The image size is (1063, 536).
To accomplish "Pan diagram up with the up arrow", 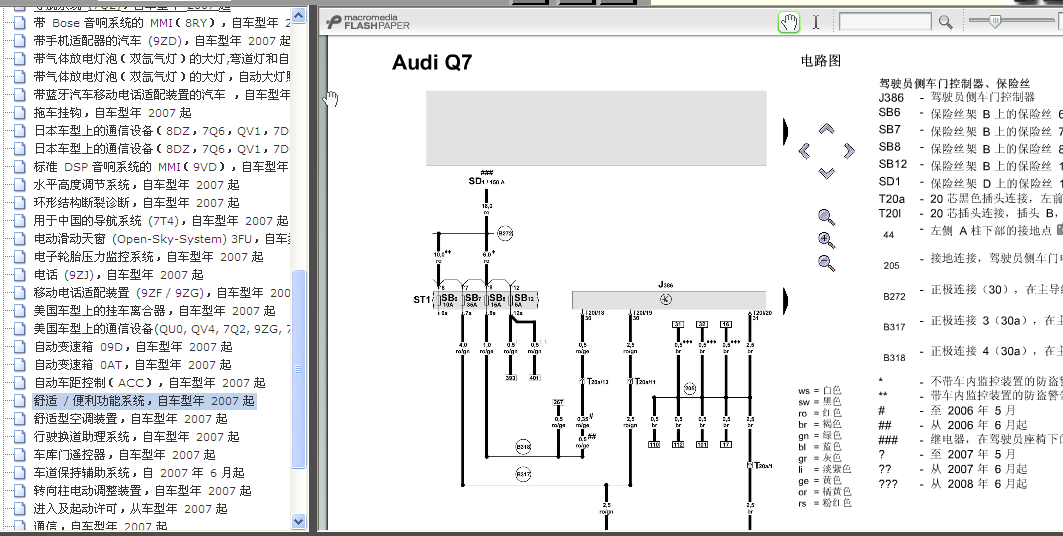I will pyautogui.click(x=826, y=129).
